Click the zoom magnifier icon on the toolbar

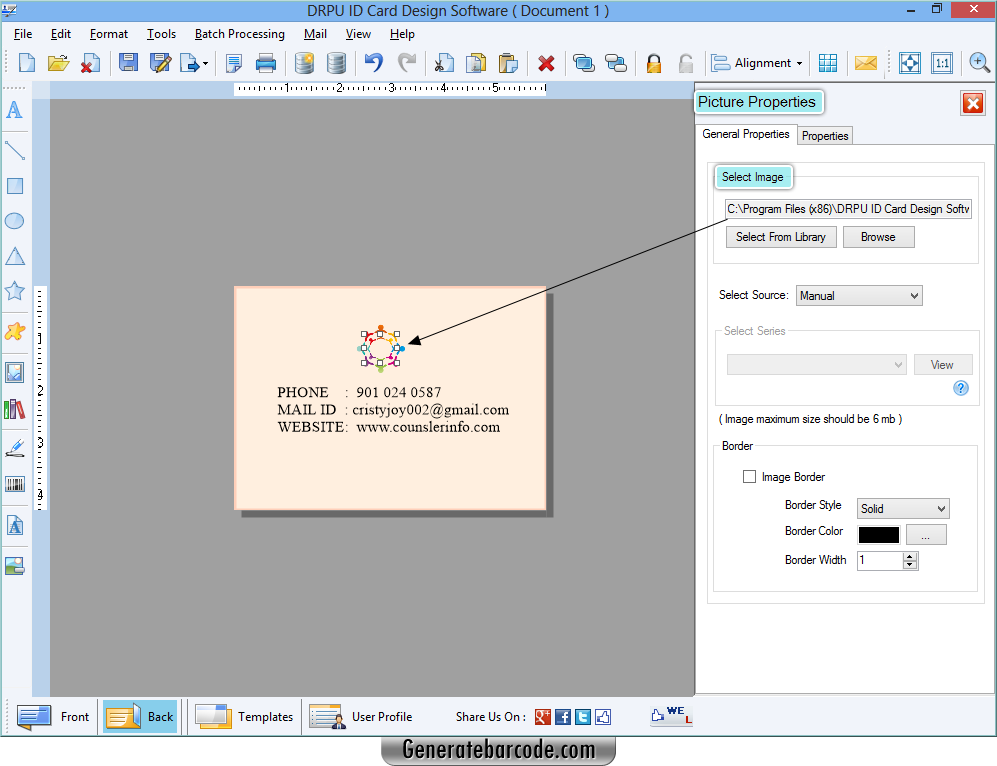979,62
